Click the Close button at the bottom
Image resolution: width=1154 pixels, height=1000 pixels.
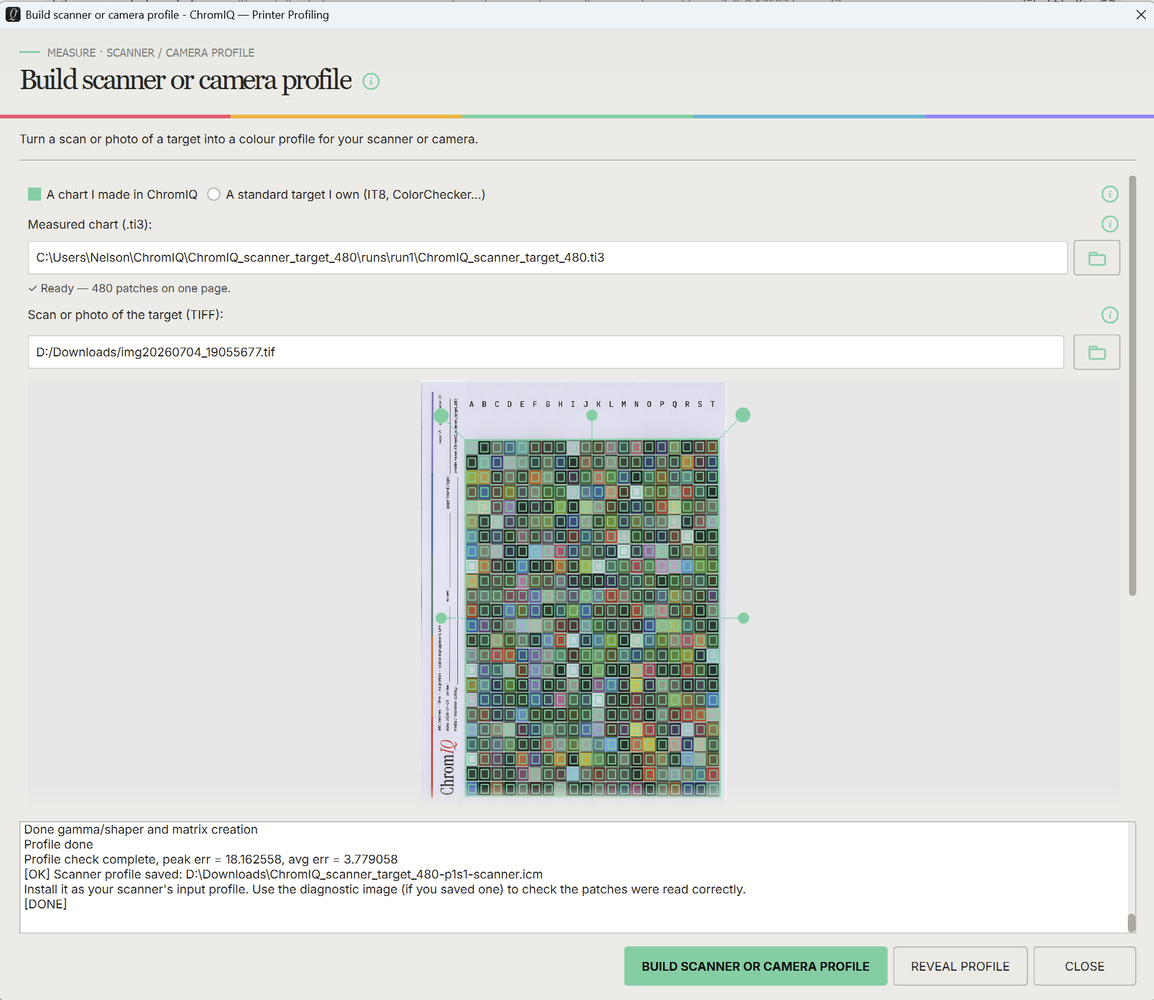click(x=1084, y=966)
